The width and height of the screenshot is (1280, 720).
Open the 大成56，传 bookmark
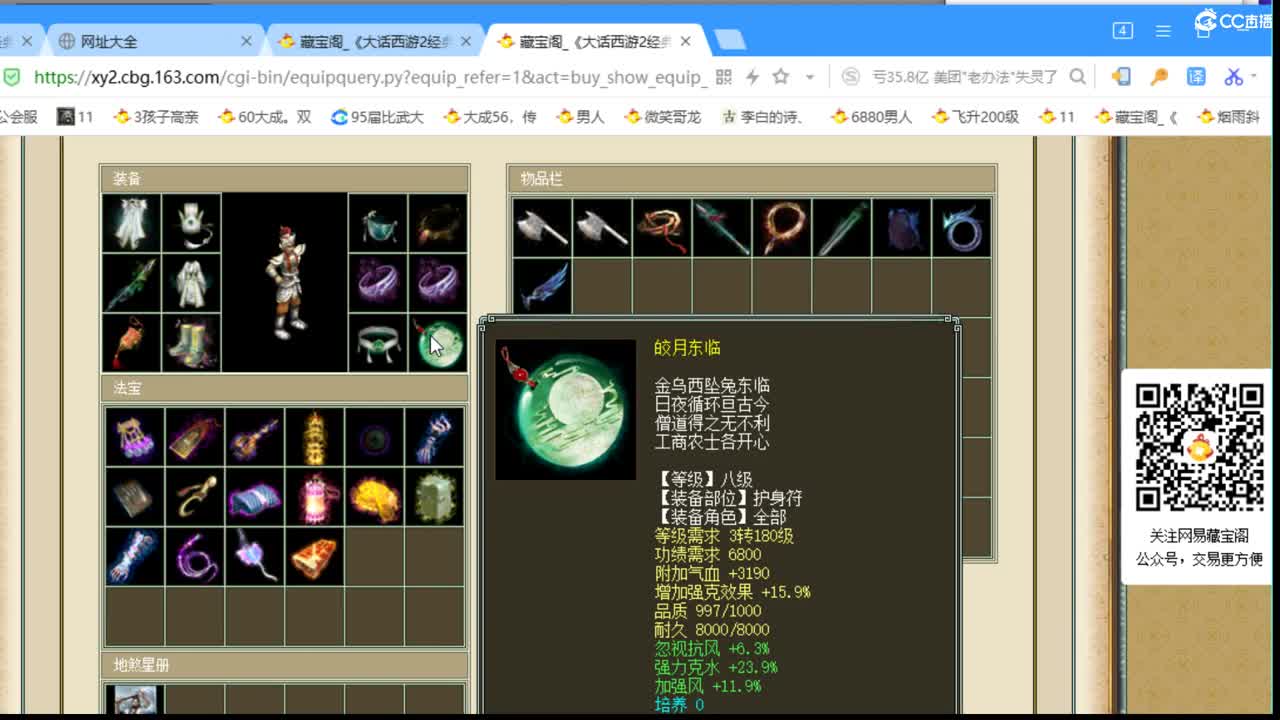[490, 117]
